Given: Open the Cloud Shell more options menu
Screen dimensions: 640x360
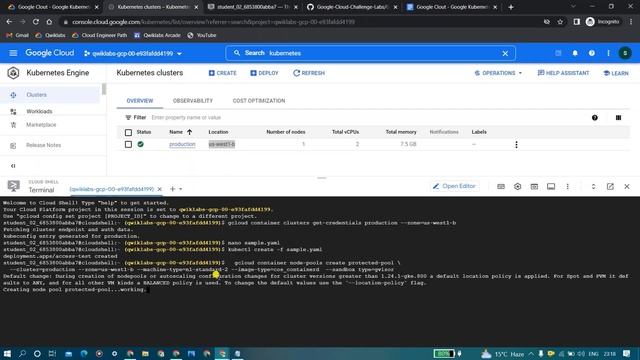Looking at the screenshot, I should [x=567, y=187].
